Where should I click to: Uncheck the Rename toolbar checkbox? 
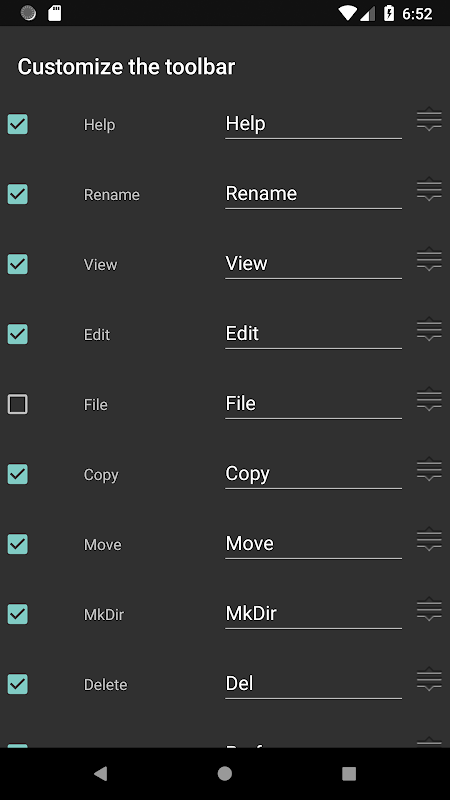[18, 194]
